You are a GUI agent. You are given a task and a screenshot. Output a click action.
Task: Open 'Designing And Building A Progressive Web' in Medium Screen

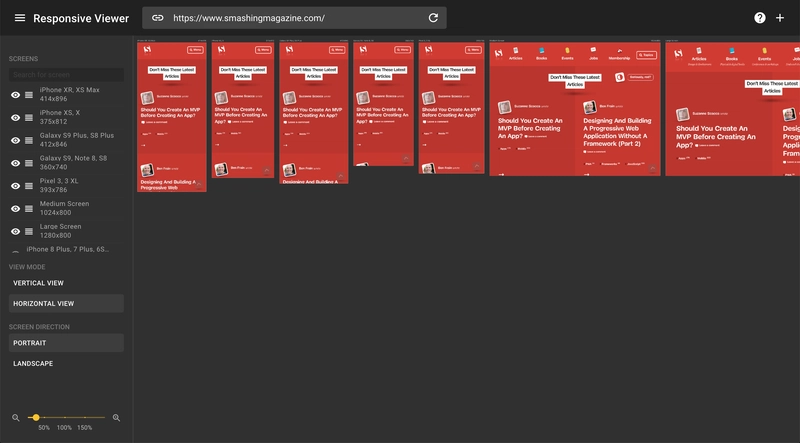(x=617, y=132)
